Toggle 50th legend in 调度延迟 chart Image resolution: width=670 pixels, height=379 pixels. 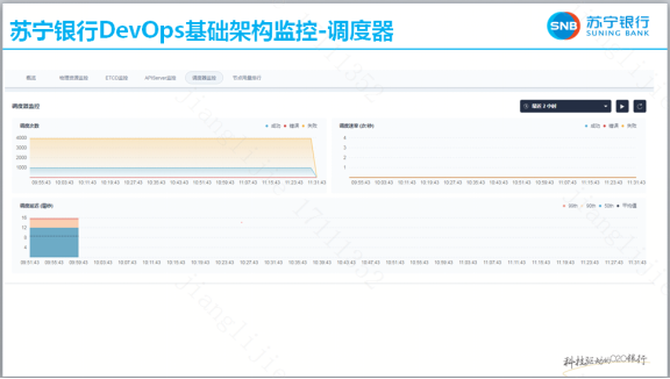click(606, 206)
